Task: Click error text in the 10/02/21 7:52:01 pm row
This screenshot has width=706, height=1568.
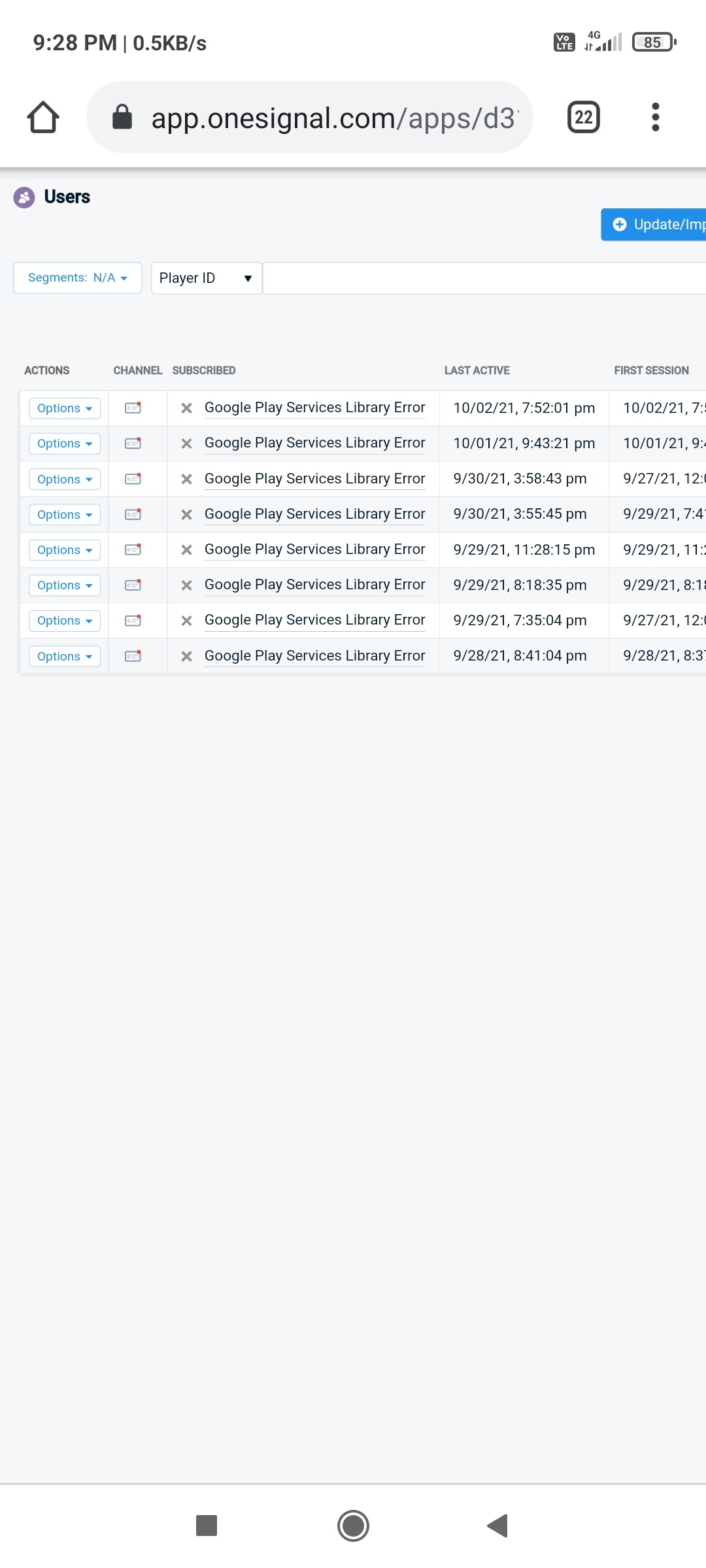Action: tap(315, 408)
